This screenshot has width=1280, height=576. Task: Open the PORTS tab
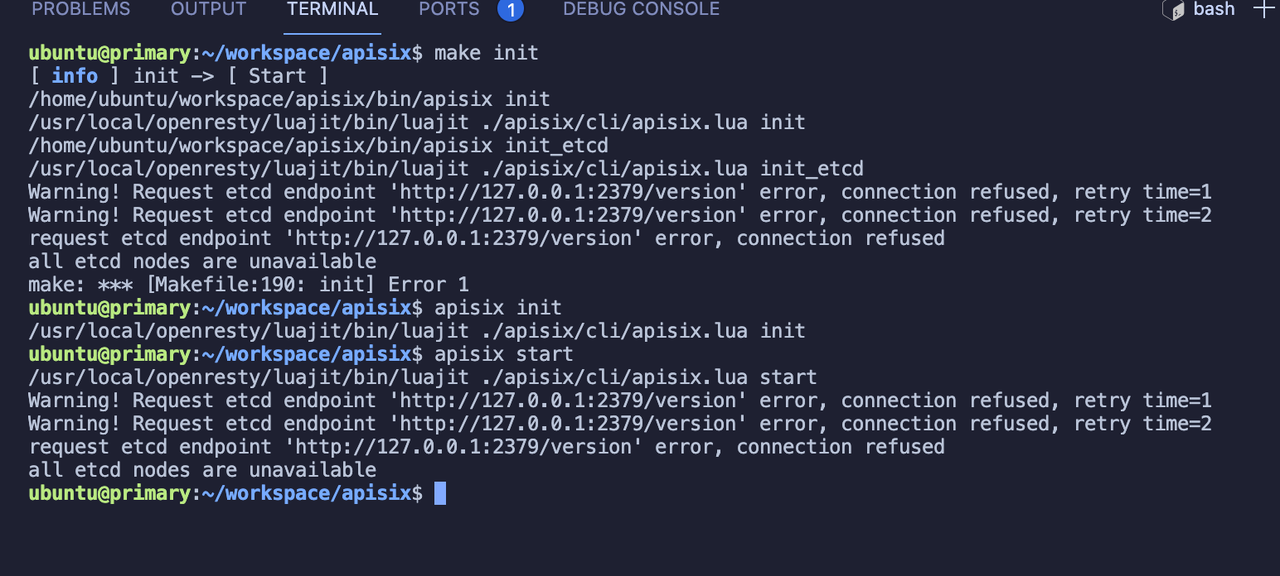(449, 9)
